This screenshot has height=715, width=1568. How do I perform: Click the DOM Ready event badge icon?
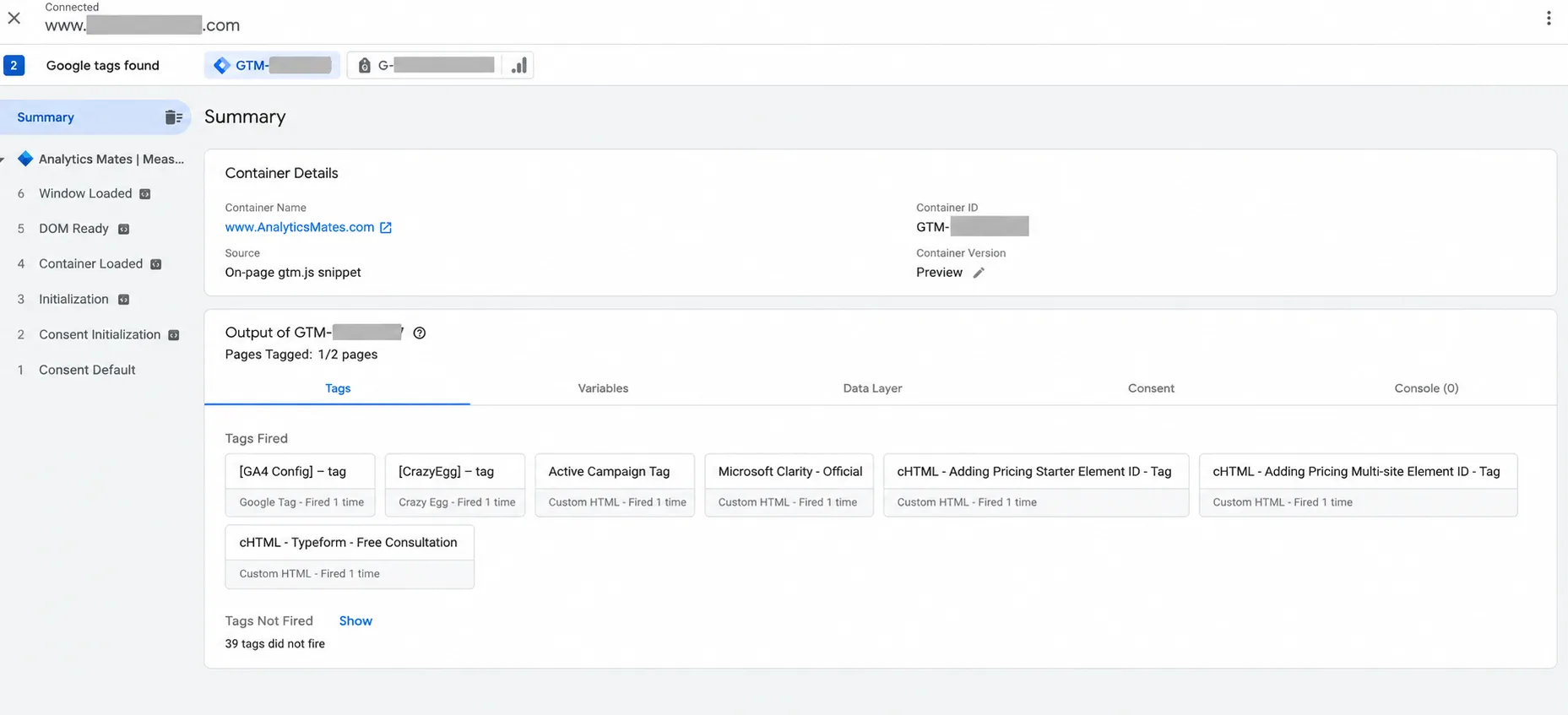(x=123, y=229)
